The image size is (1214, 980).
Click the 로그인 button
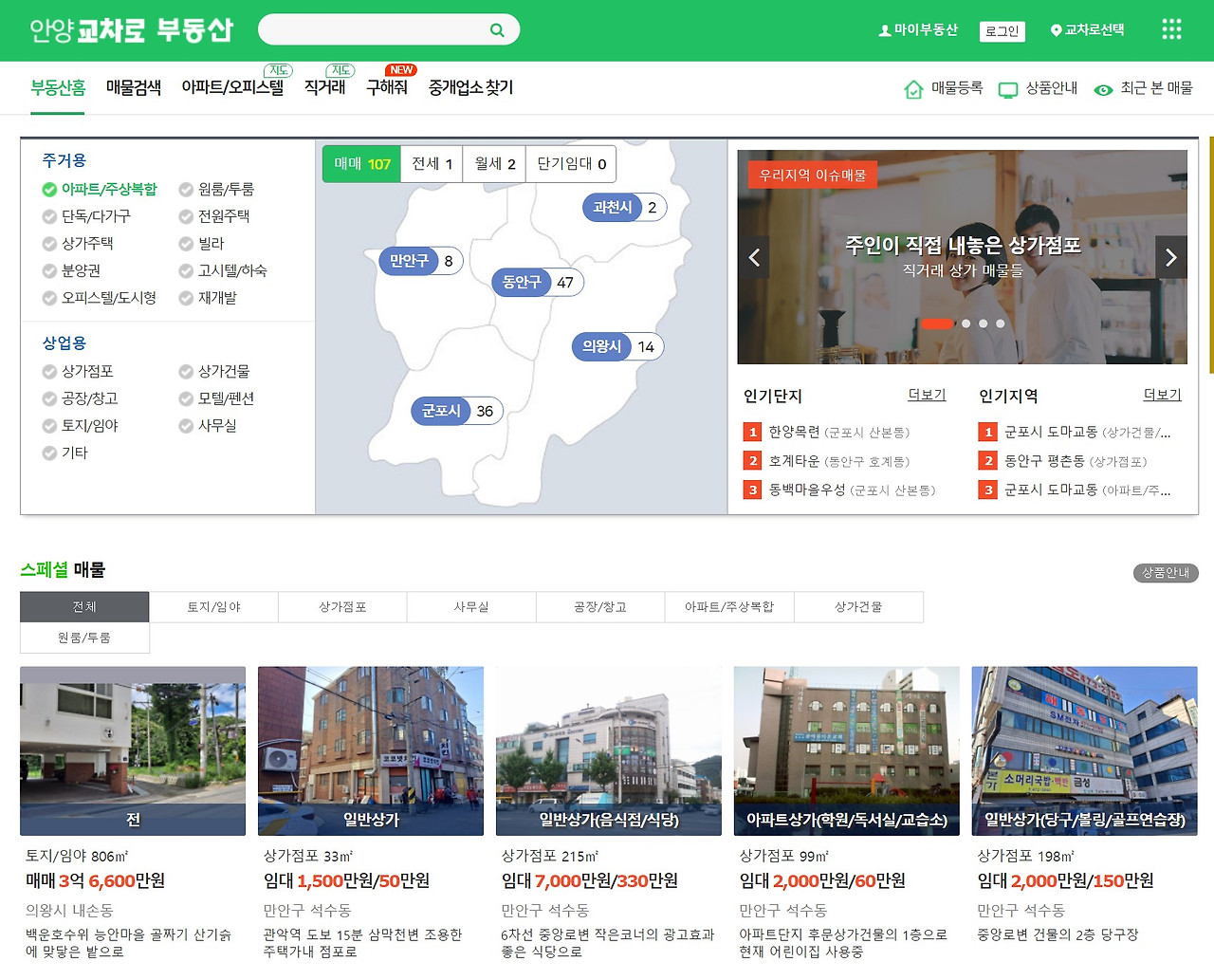click(x=1002, y=31)
